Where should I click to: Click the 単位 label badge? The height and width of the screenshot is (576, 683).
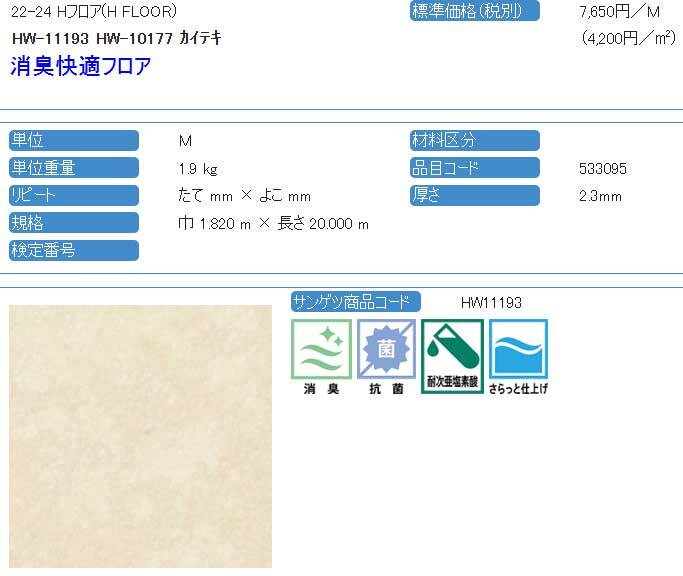pyautogui.click(x=74, y=140)
